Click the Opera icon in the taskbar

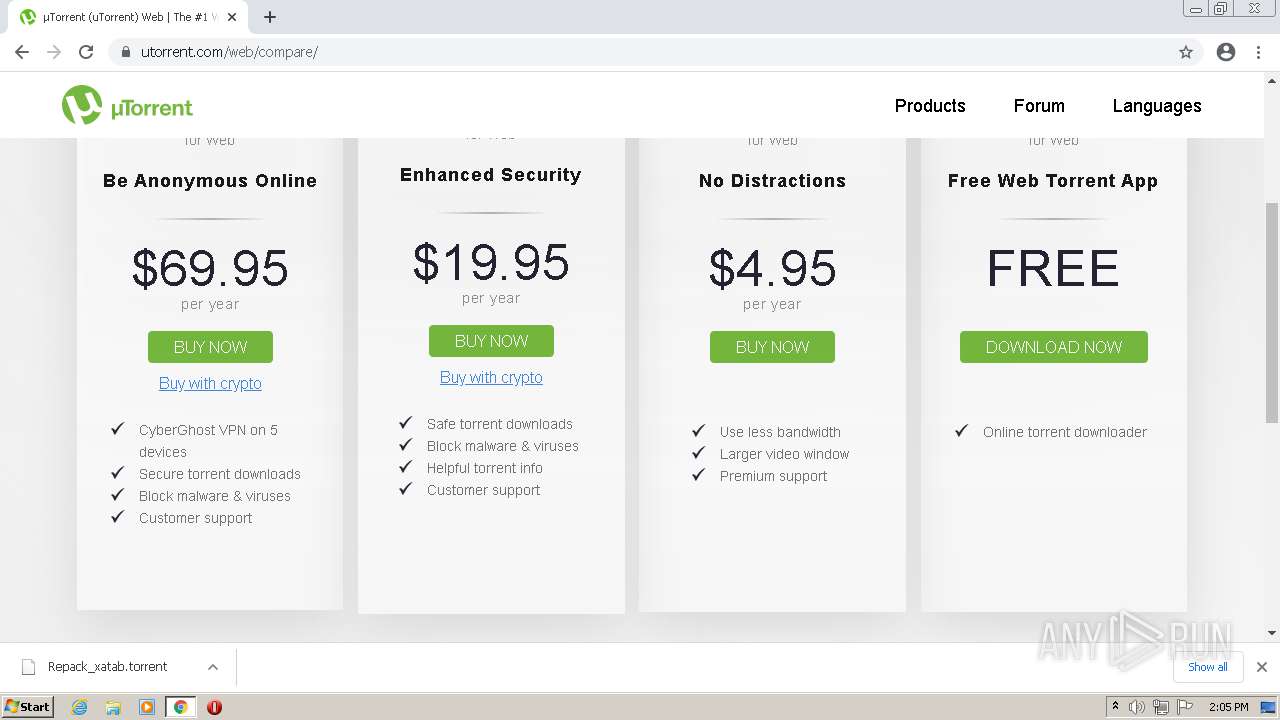[214, 707]
